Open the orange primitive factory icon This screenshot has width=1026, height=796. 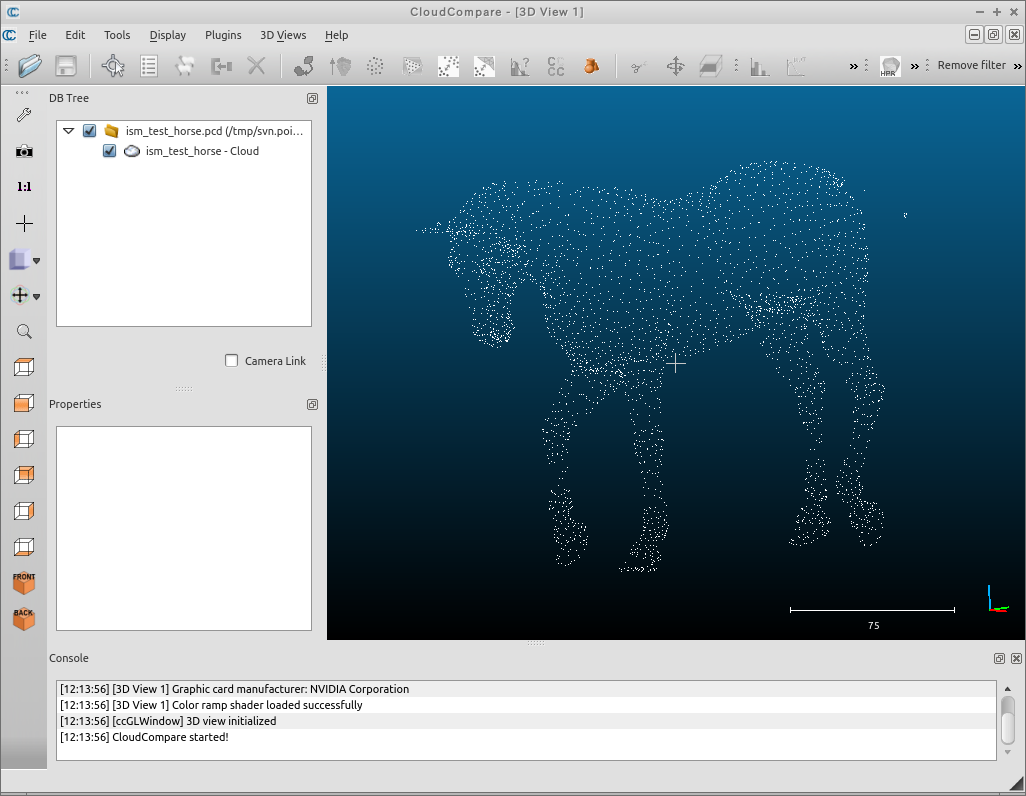click(x=592, y=66)
